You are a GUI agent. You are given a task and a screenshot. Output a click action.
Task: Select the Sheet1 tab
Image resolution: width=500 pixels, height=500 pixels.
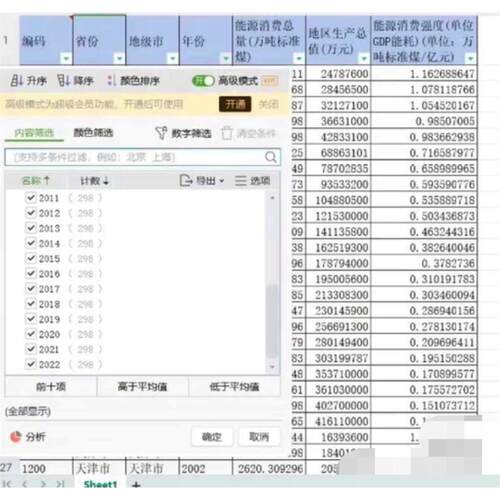pyautogui.click(x=100, y=484)
